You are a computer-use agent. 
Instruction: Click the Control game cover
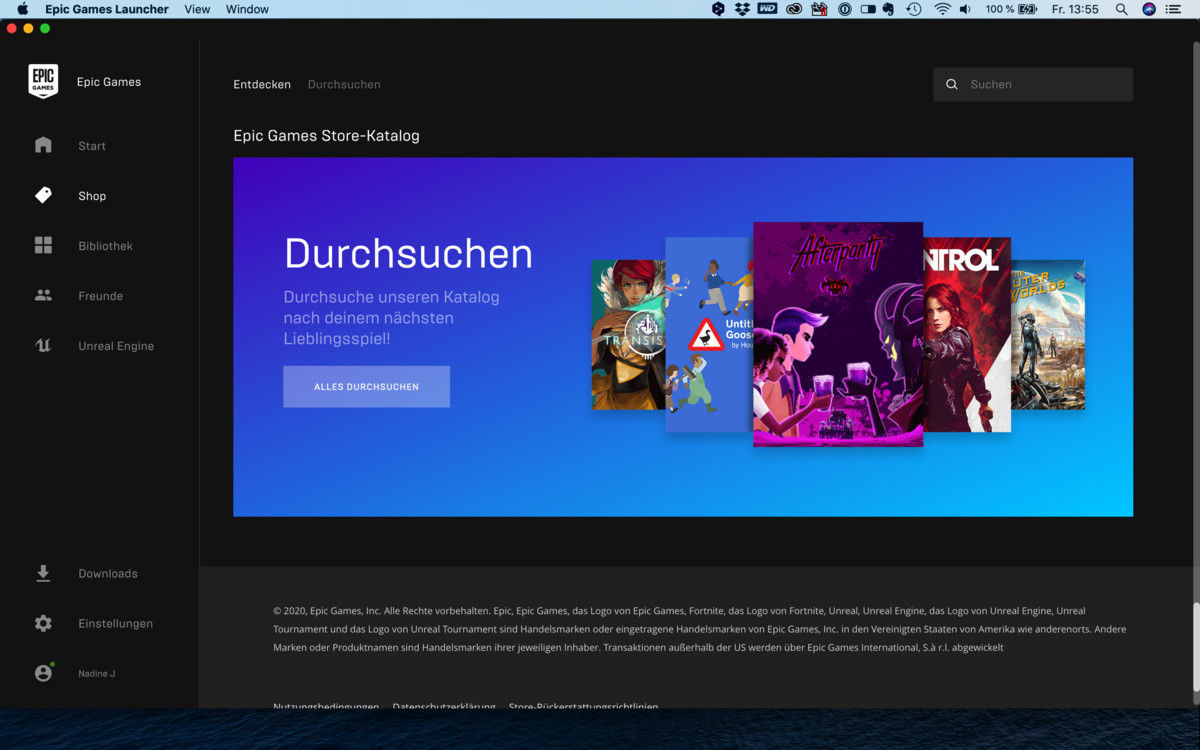click(x=967, y=334)
